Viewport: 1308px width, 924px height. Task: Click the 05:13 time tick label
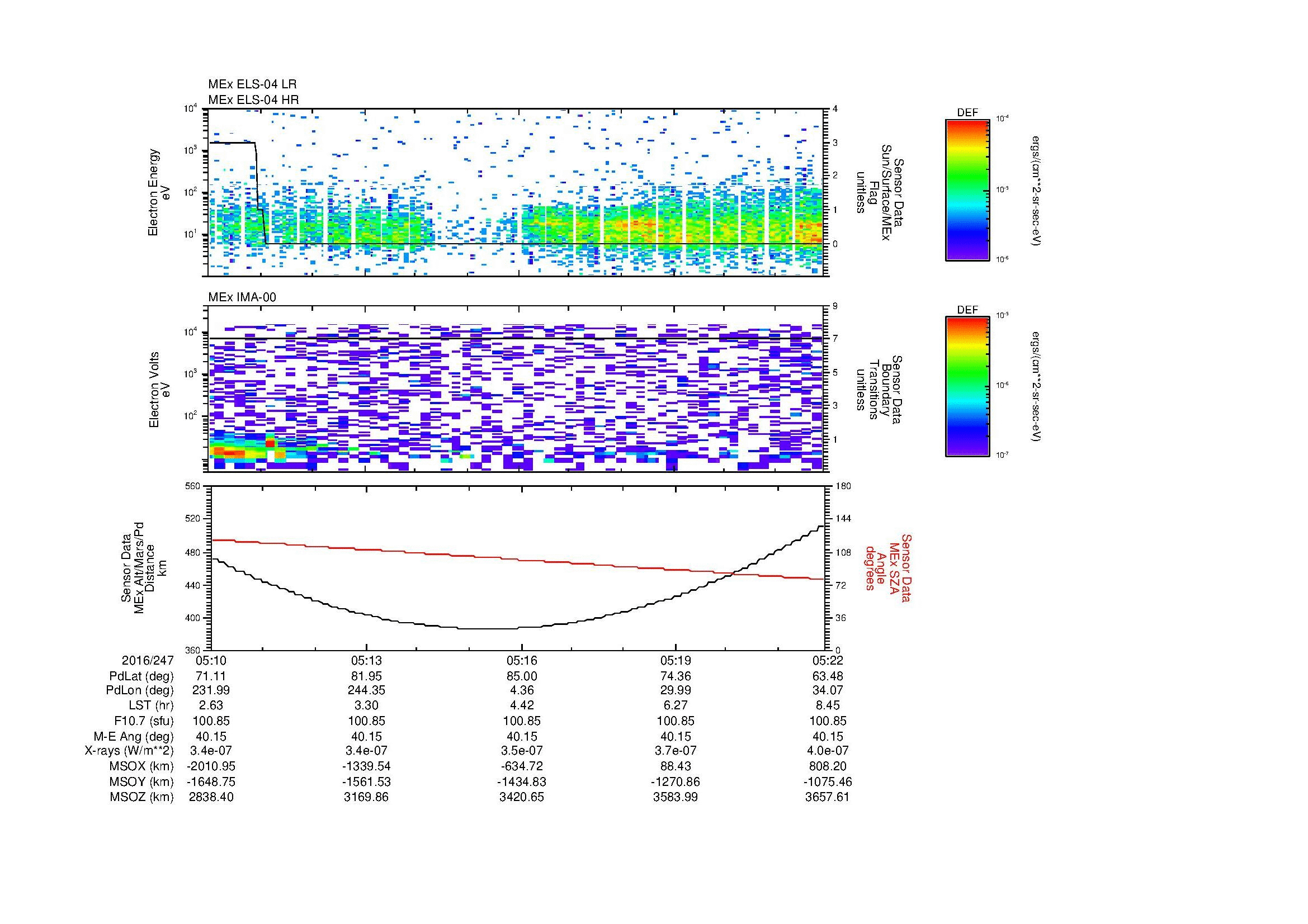[x=366, y=660]
